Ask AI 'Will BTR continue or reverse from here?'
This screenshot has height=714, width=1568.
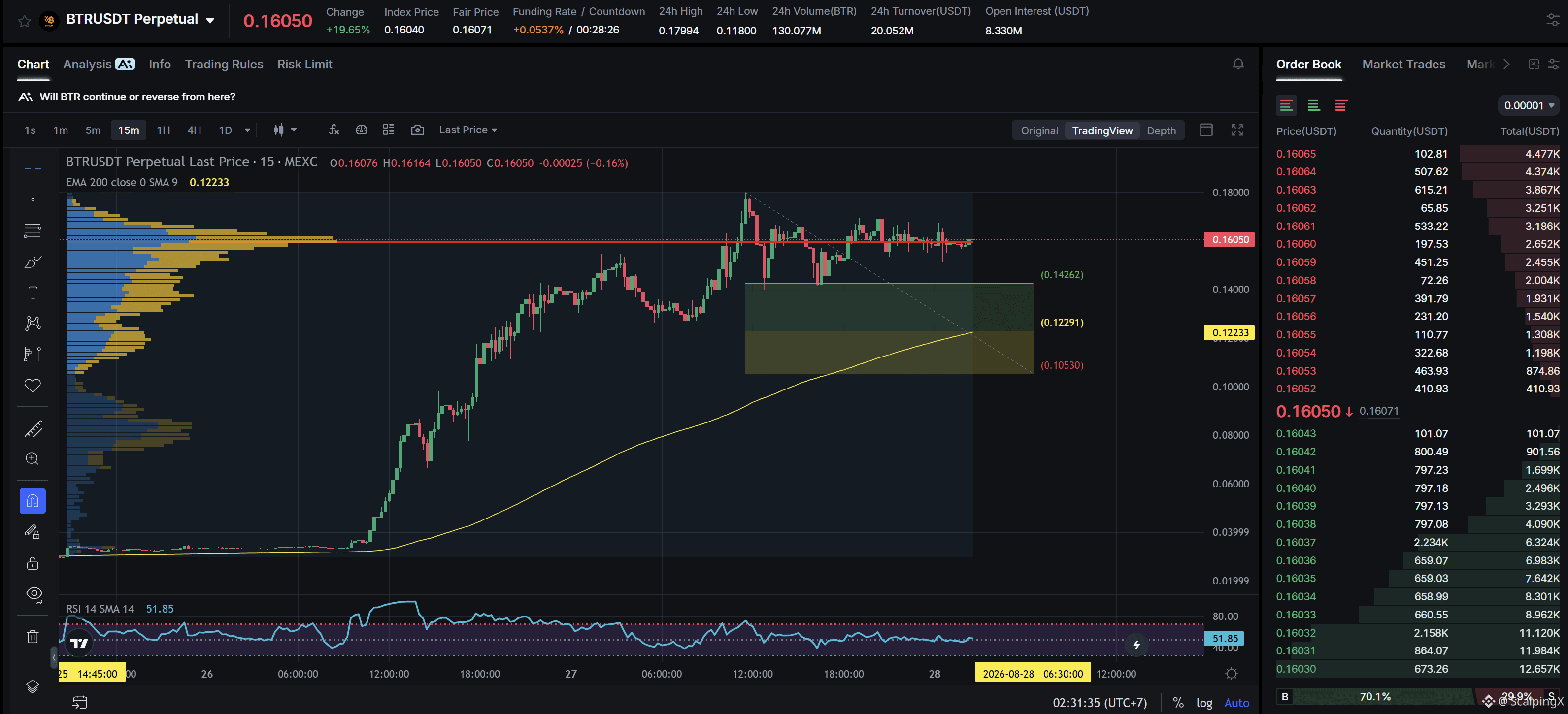(137, 97)
